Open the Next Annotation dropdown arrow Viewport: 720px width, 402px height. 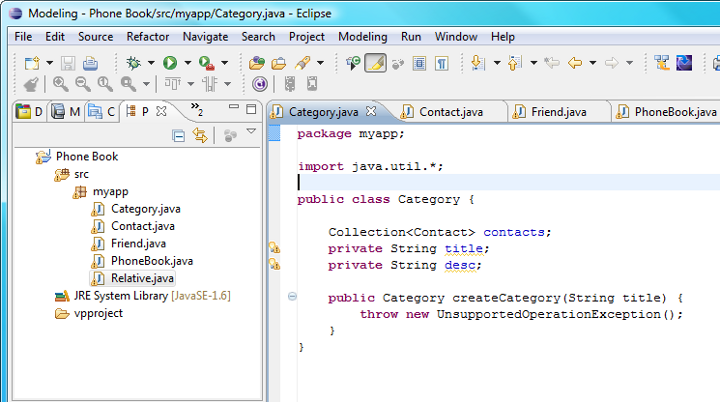[497, 63]
